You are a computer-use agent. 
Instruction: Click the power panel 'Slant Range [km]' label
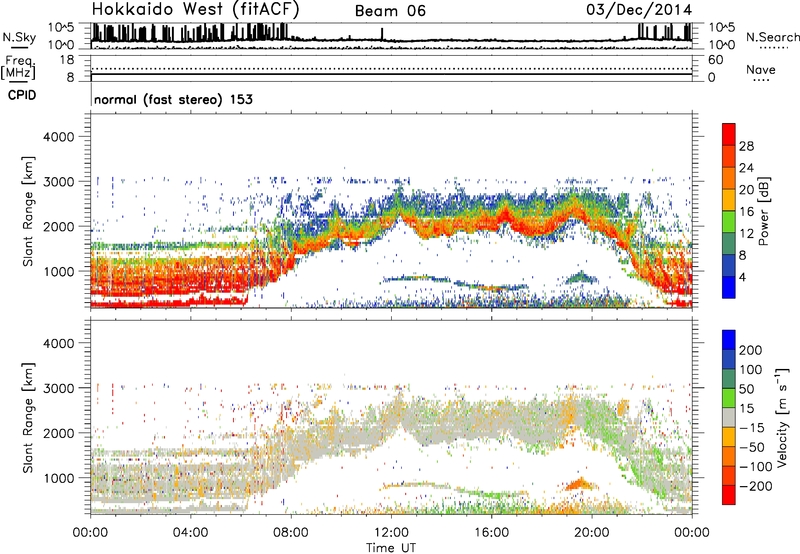pyautogui.click(x=28, y=211)
